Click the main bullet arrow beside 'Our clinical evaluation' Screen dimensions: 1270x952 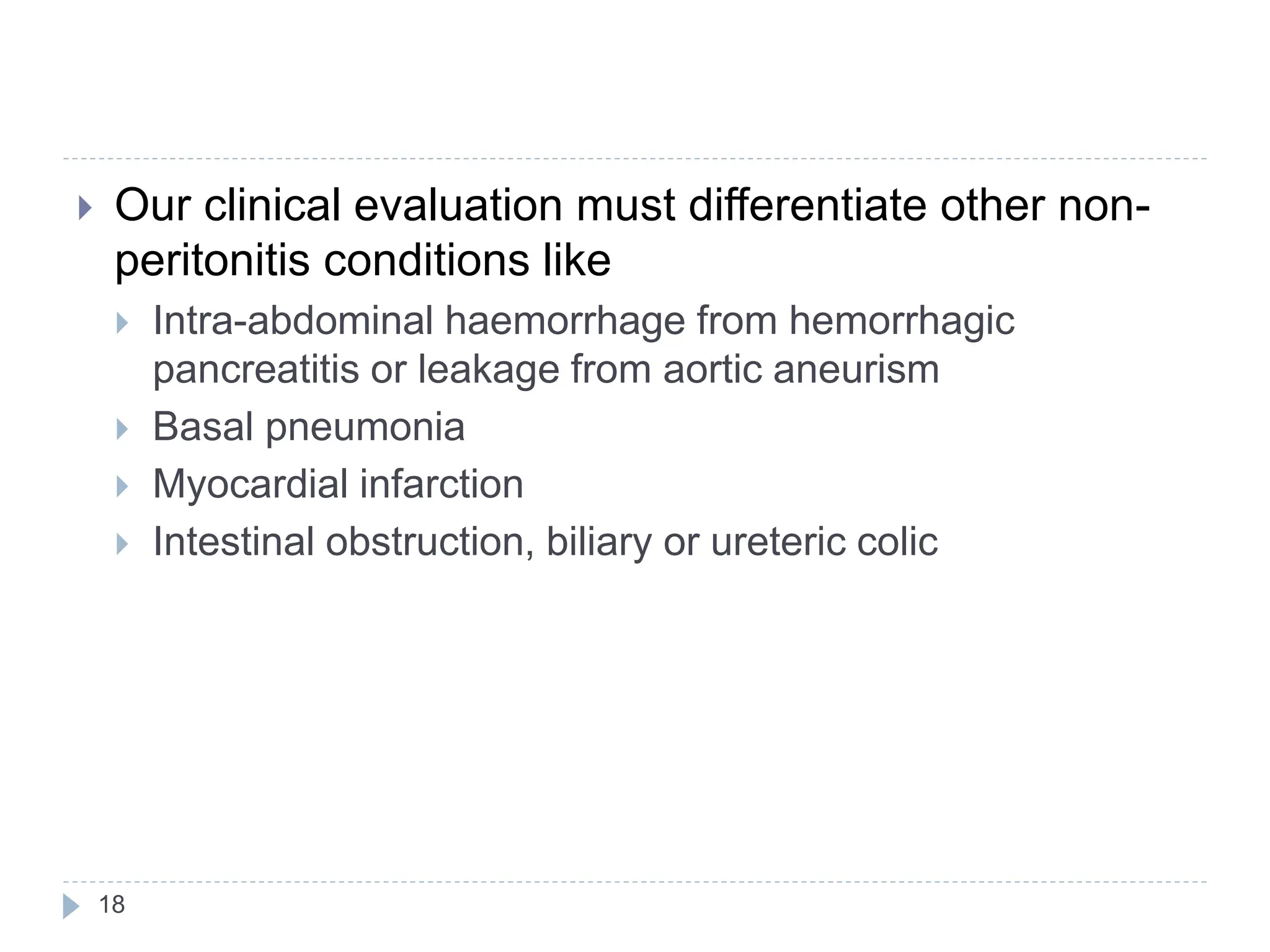click(x=86, y=208)
